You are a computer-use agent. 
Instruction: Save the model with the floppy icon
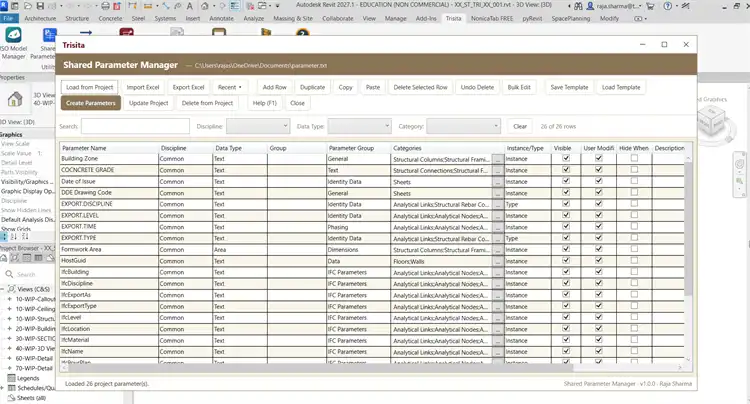40,6
